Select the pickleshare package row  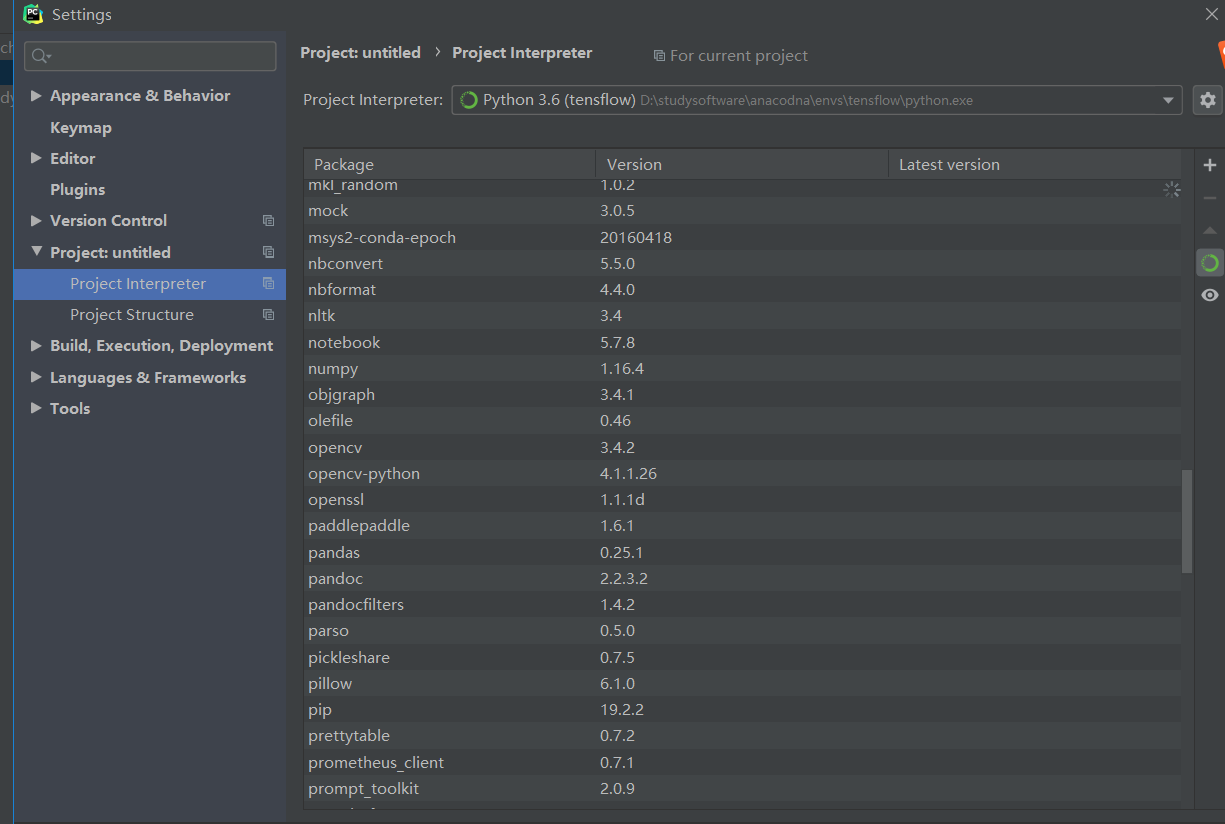point(743,658)
